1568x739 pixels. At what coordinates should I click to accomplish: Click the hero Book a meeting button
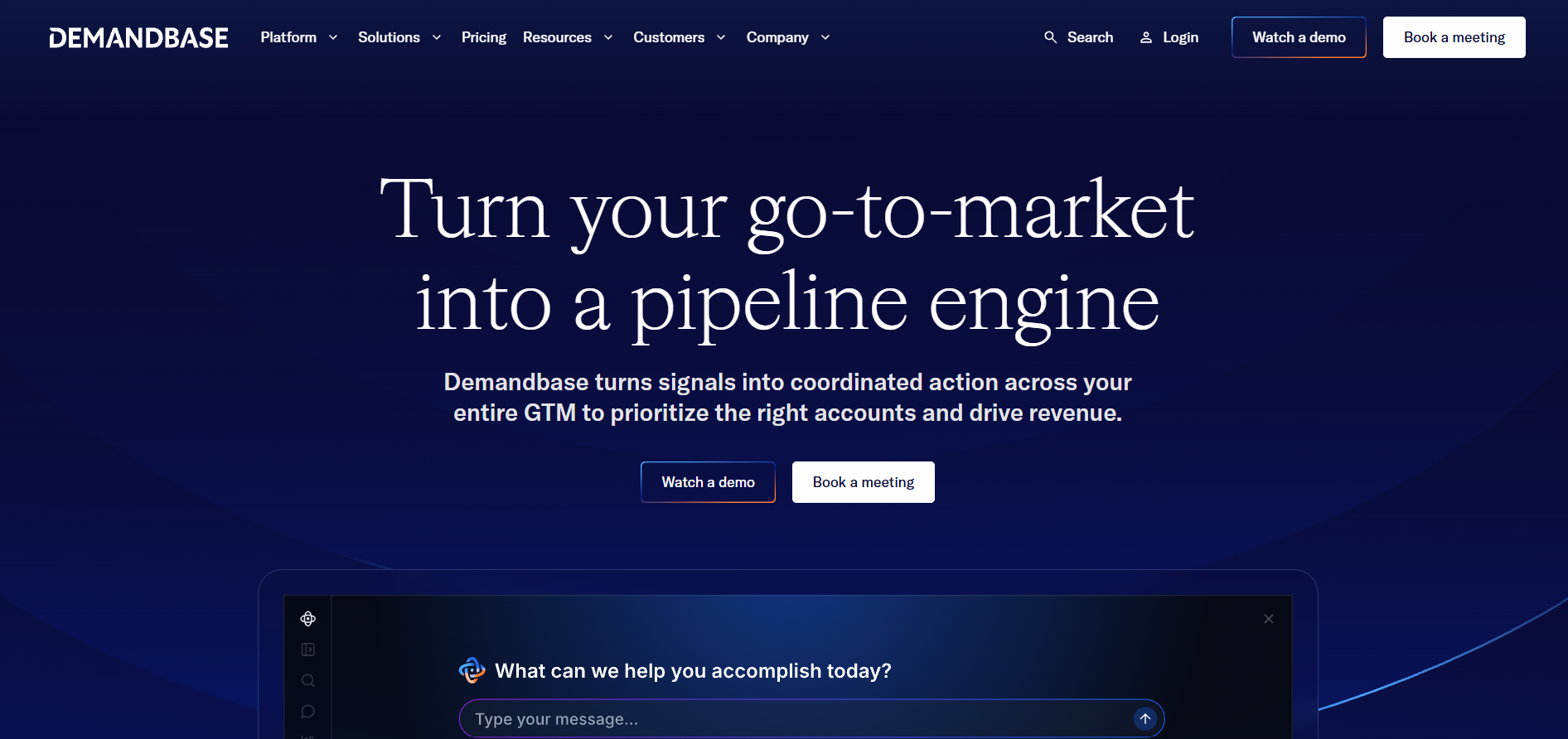pyautogui.click(x=864, y=482)
